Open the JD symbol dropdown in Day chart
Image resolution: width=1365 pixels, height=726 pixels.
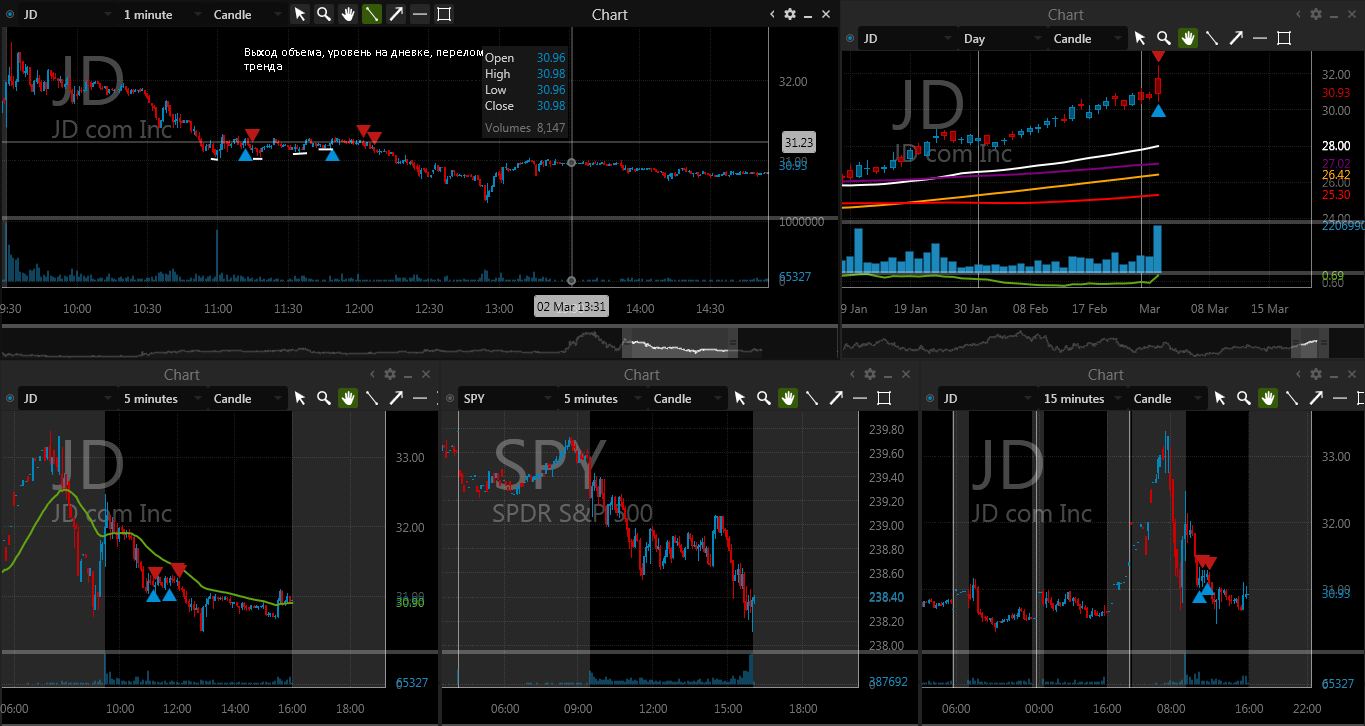click(906, 38)
